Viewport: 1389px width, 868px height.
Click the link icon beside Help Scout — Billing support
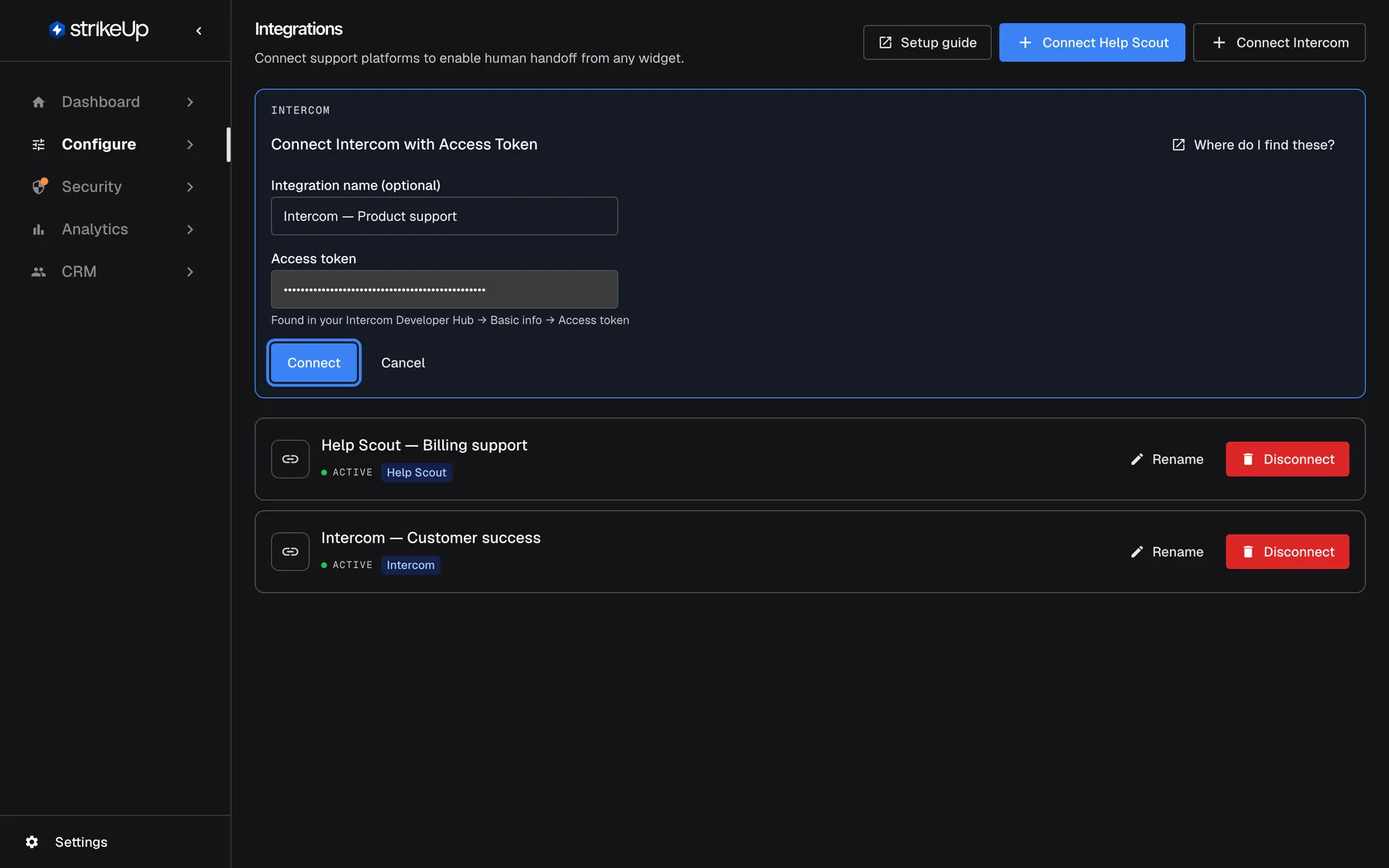[x=290, y=459]
